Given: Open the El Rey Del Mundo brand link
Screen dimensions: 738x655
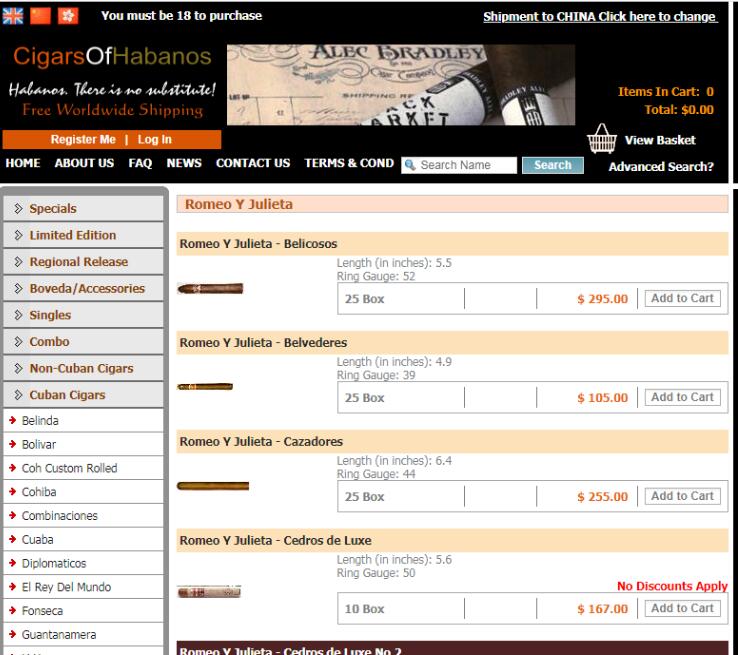Looking at the screenshot, I should (x=66, y=587).
